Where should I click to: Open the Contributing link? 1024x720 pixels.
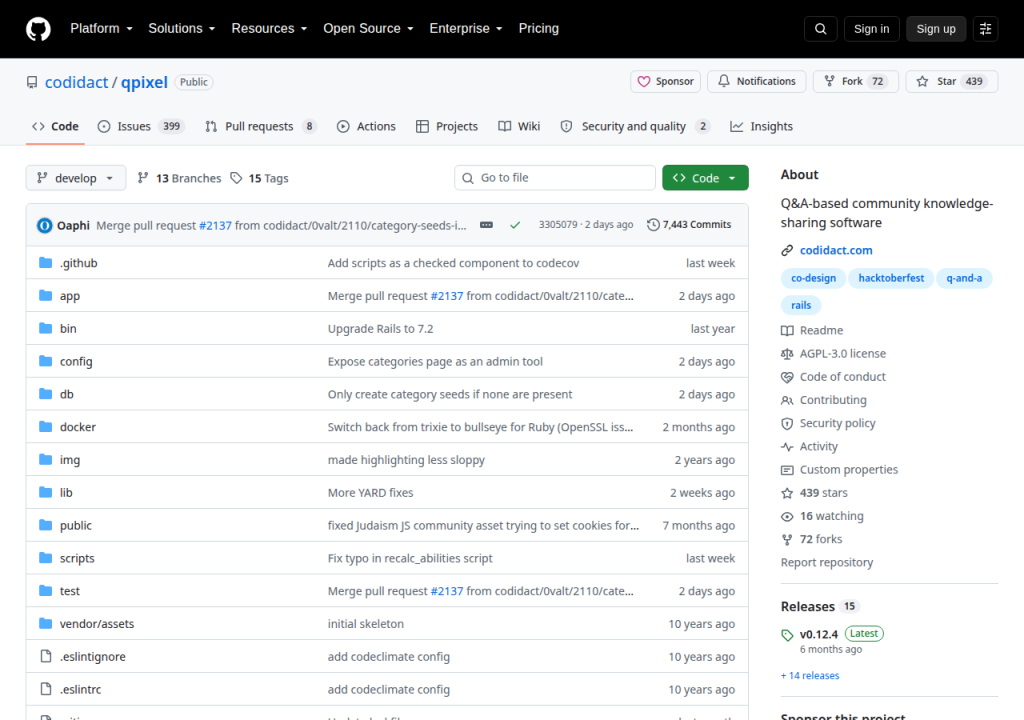pos(833,400)
